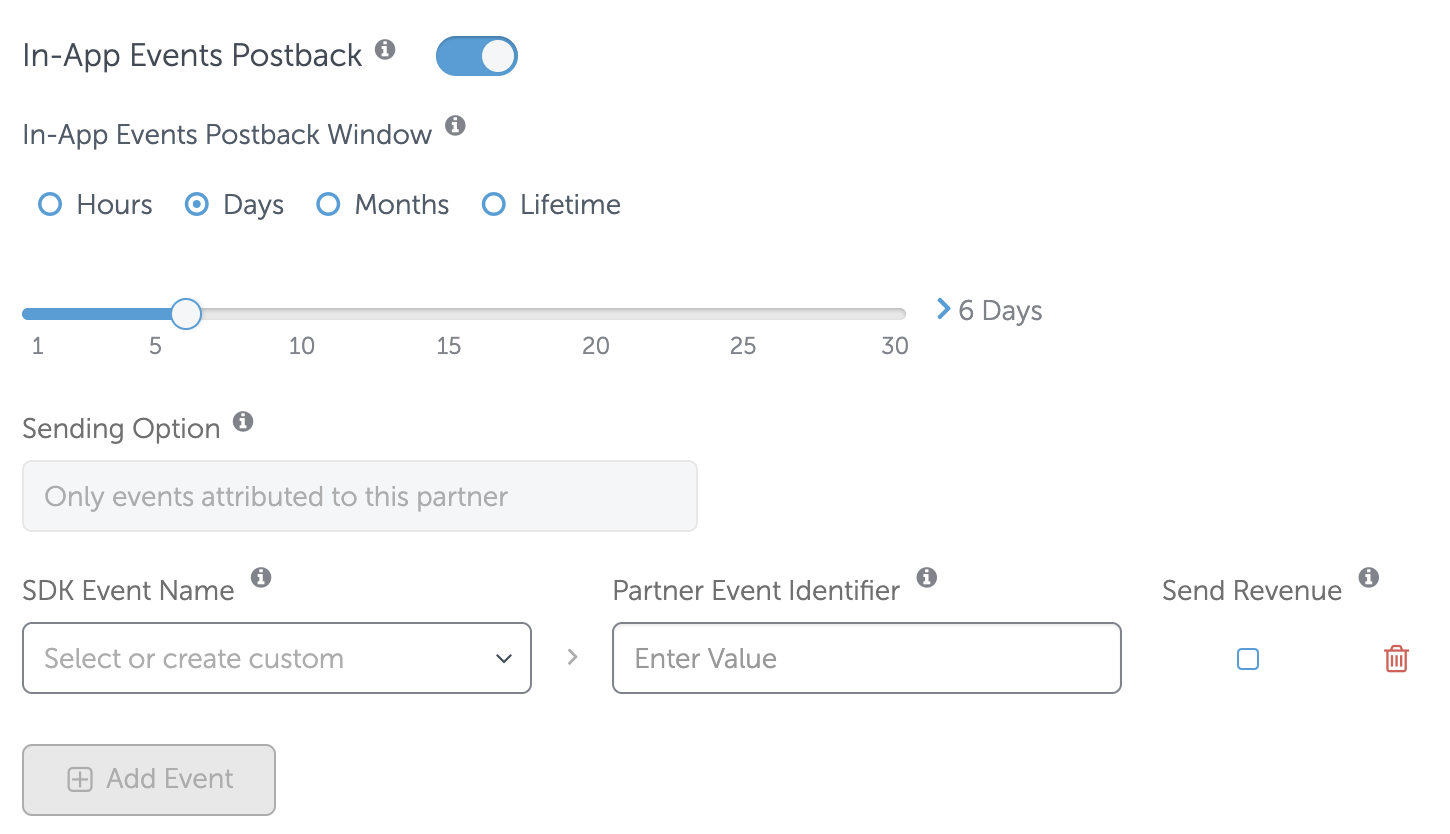Click info icon next to Postback Window
The width and height of the screenshot is (1450, 834).
click(x=455, y=126)
